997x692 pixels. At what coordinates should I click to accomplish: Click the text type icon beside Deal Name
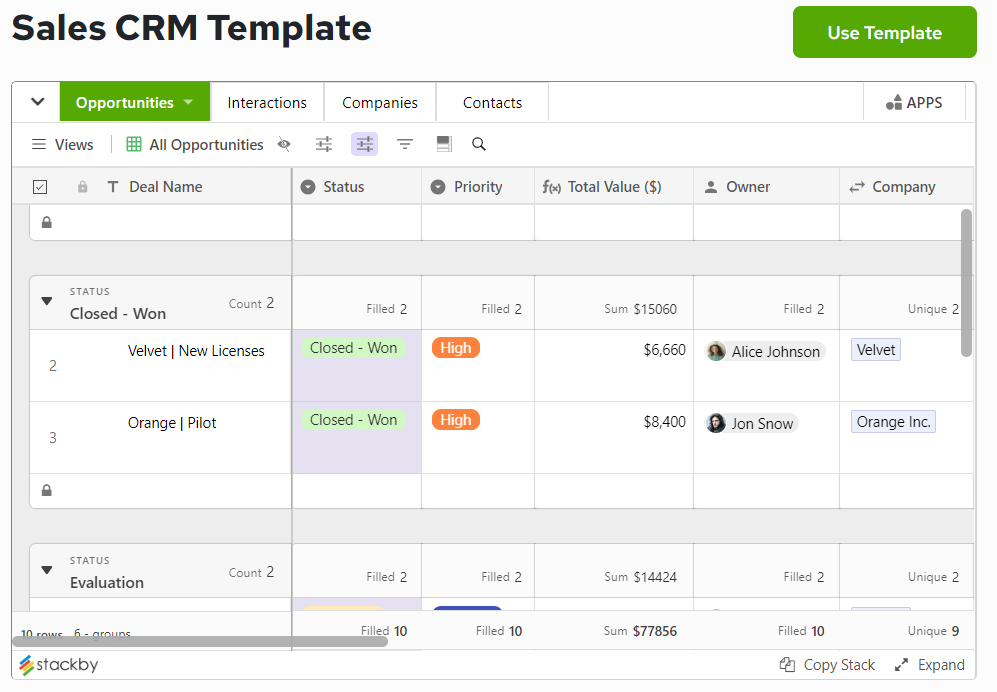click(113, 187)
